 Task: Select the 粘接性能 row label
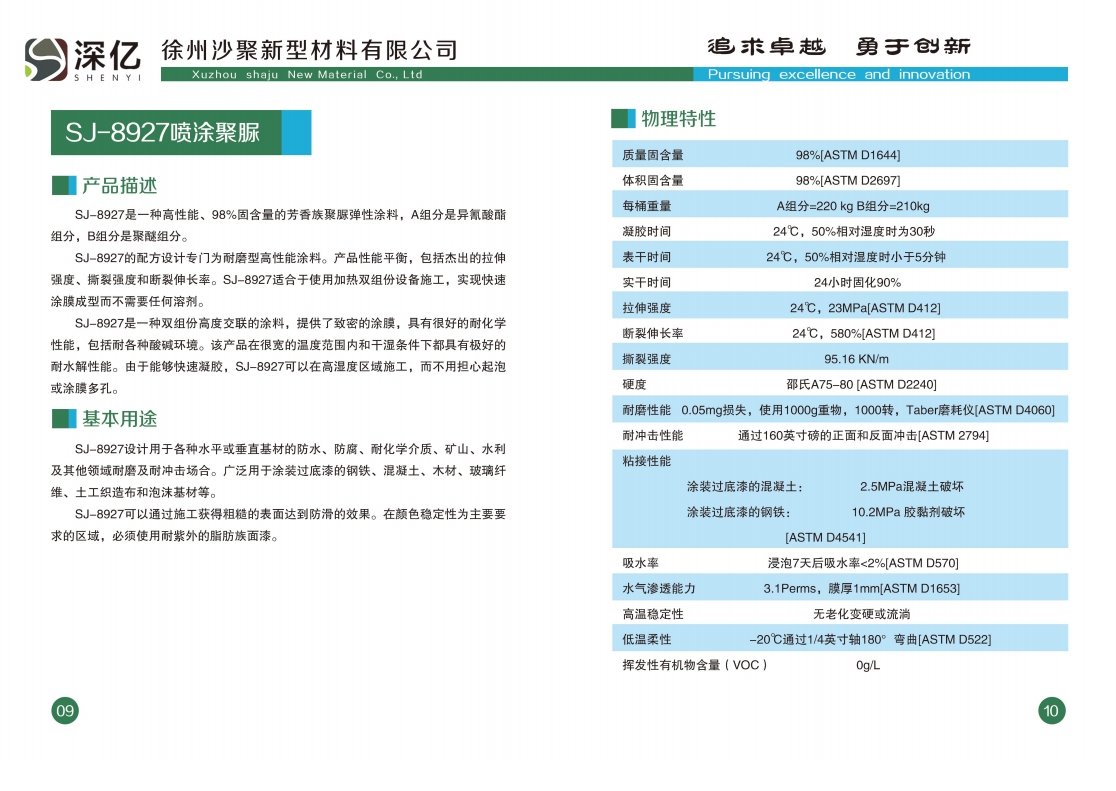(647, 461)
